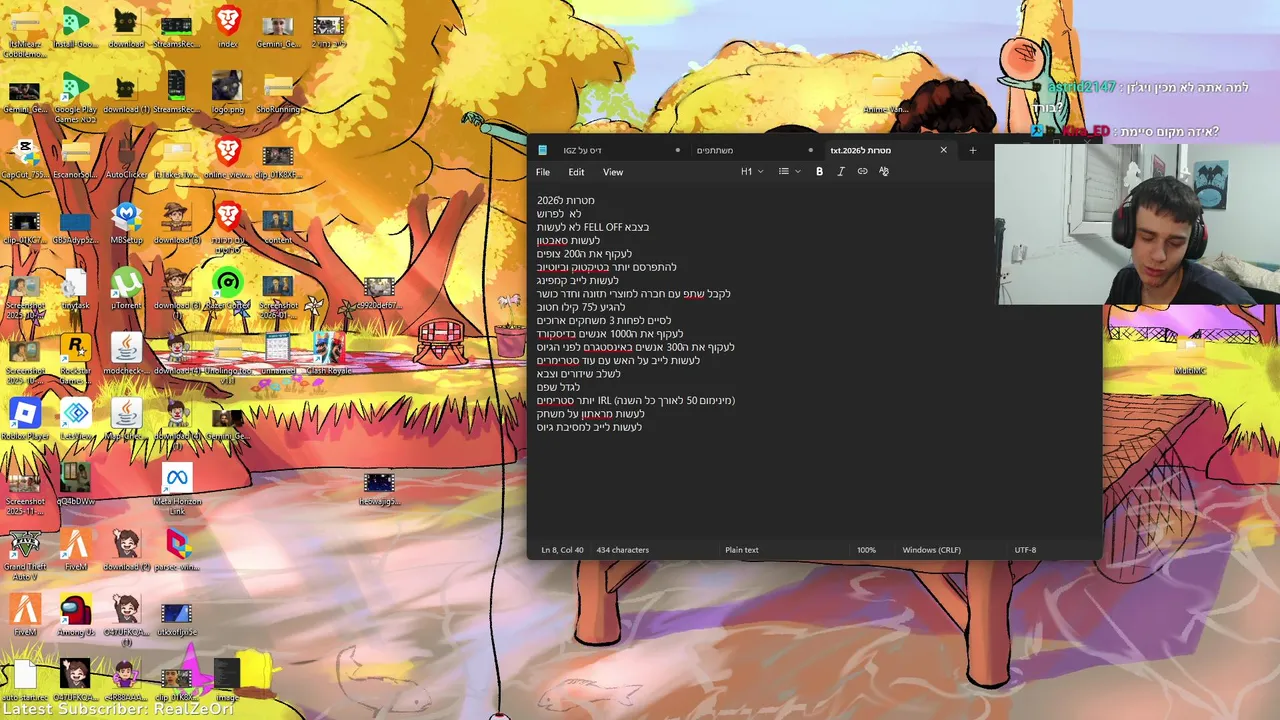
Task: Select the Razer Cortex desktop shortcut
Action: (228, 290)
